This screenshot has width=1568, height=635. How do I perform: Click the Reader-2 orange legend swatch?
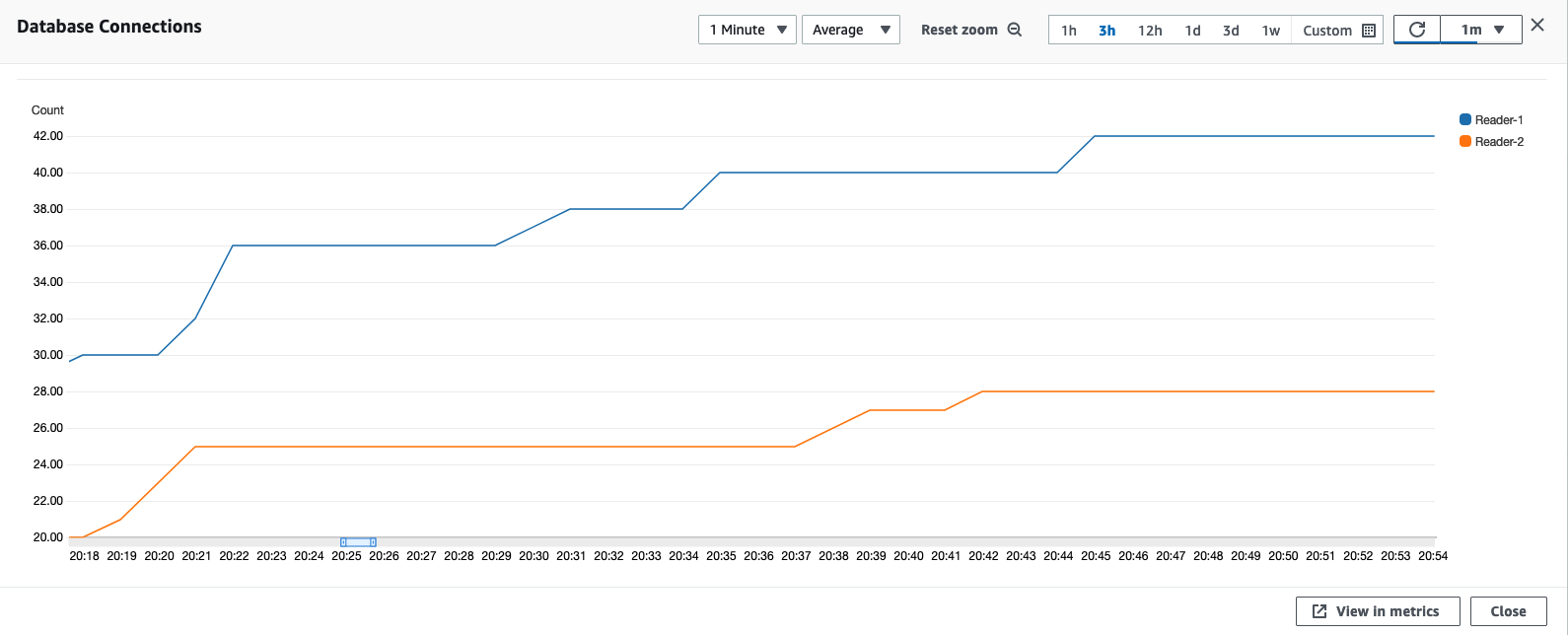[x=1465, y=141]
